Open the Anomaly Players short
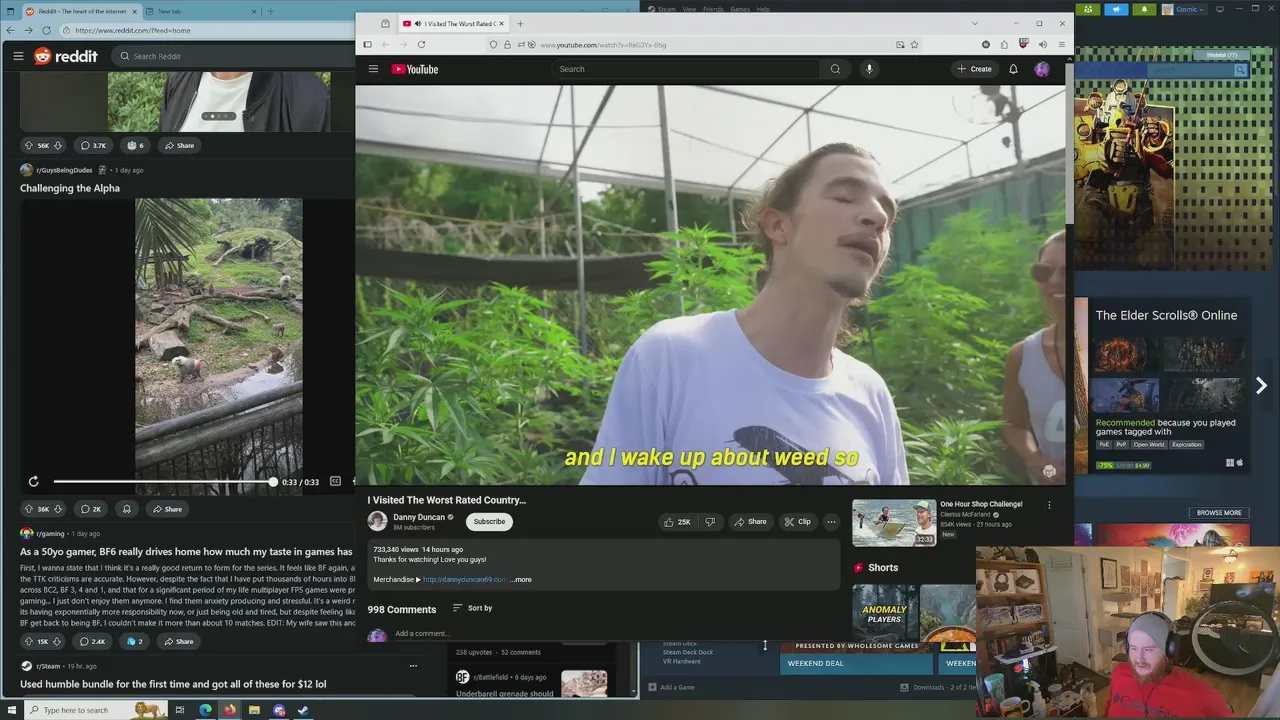1280x720 pixels. [884, 614]
